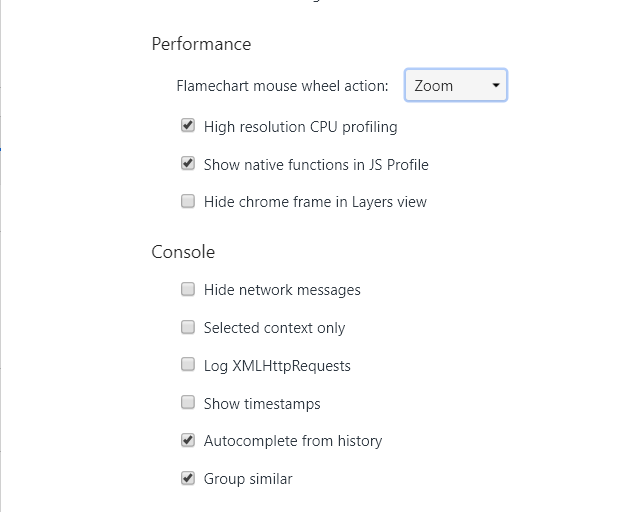This screenshot has width=622, height=512.
Task: Enable the Show timestamps checkbox
Action: click(x=188, y=402)
